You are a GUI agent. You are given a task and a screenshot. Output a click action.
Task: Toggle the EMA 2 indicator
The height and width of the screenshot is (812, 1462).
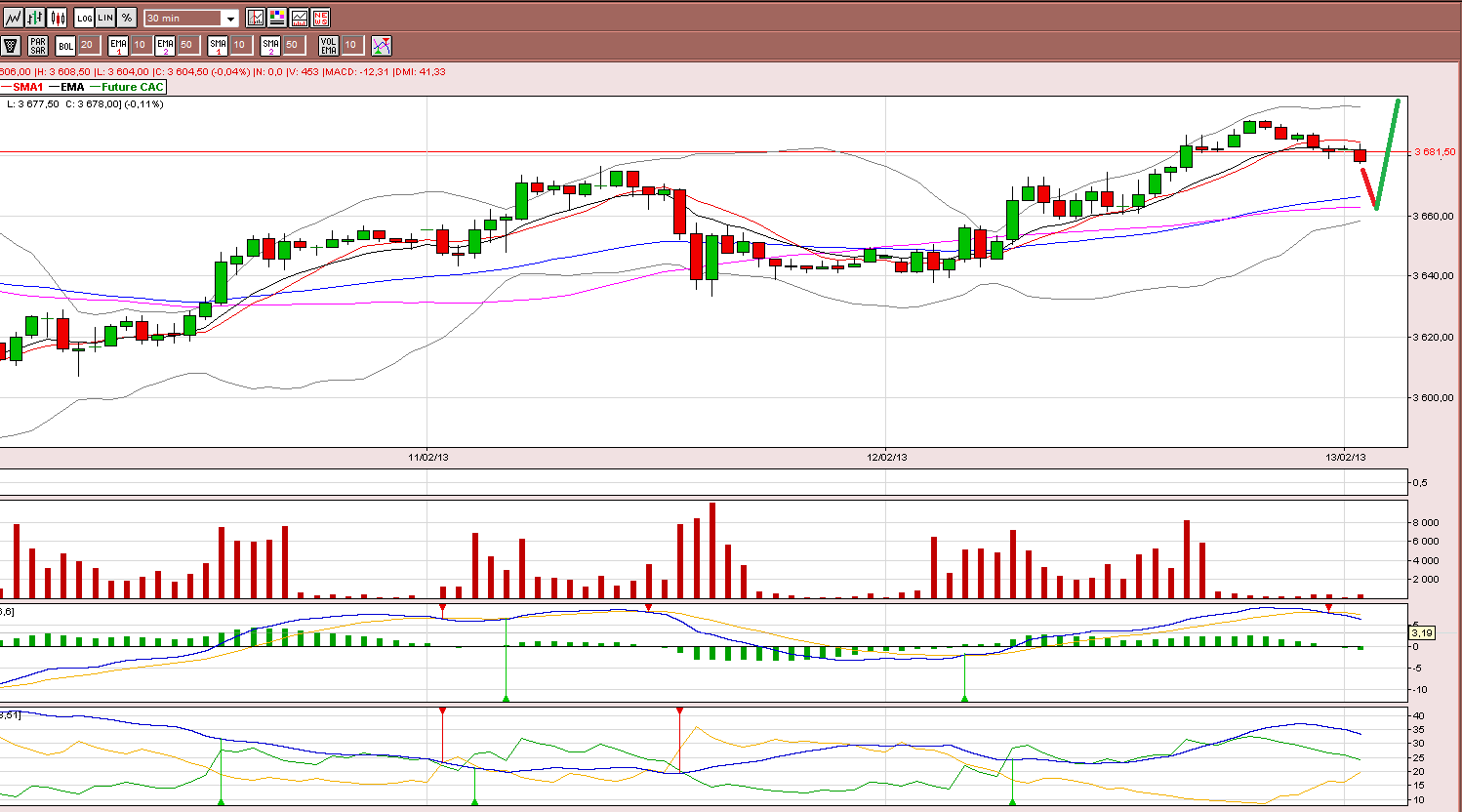tap(165, 45)
